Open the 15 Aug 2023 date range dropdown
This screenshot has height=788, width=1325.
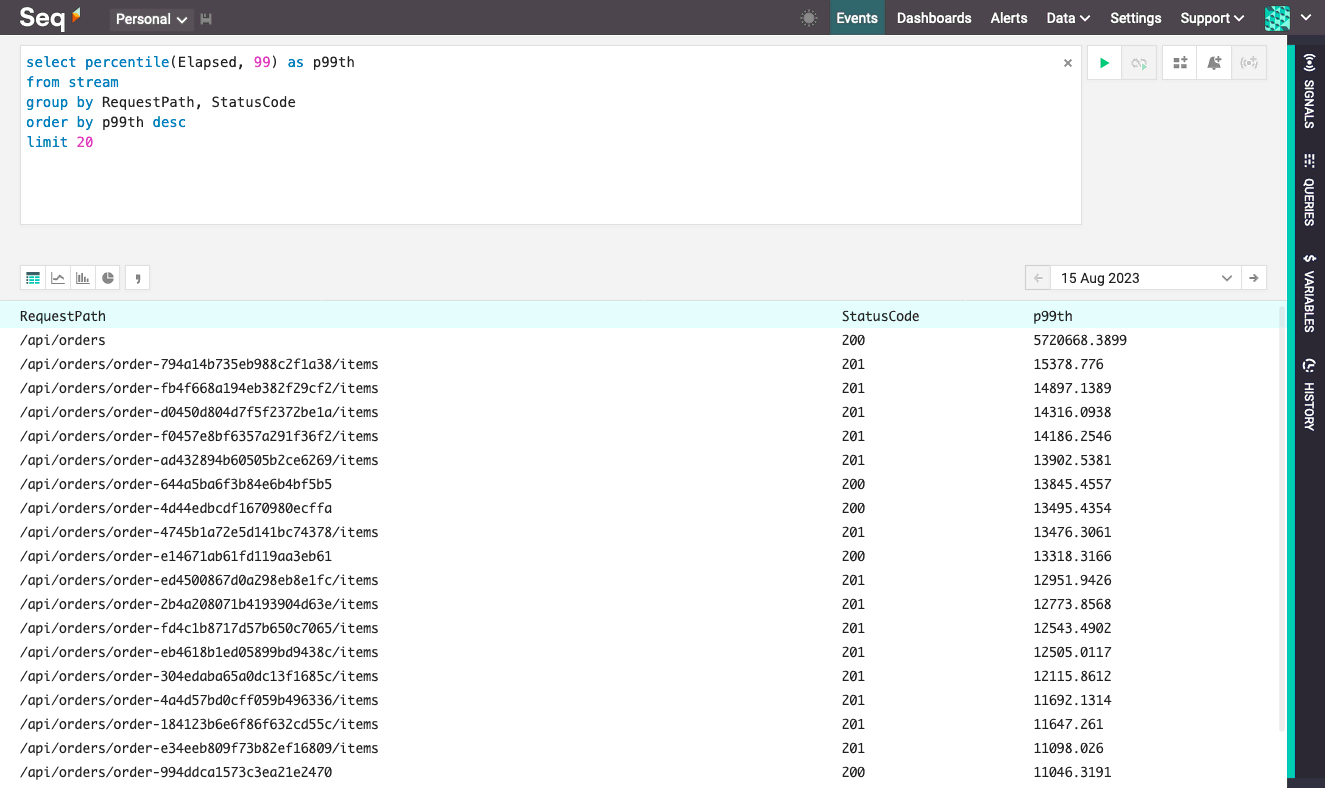[x=1146, y=278]
